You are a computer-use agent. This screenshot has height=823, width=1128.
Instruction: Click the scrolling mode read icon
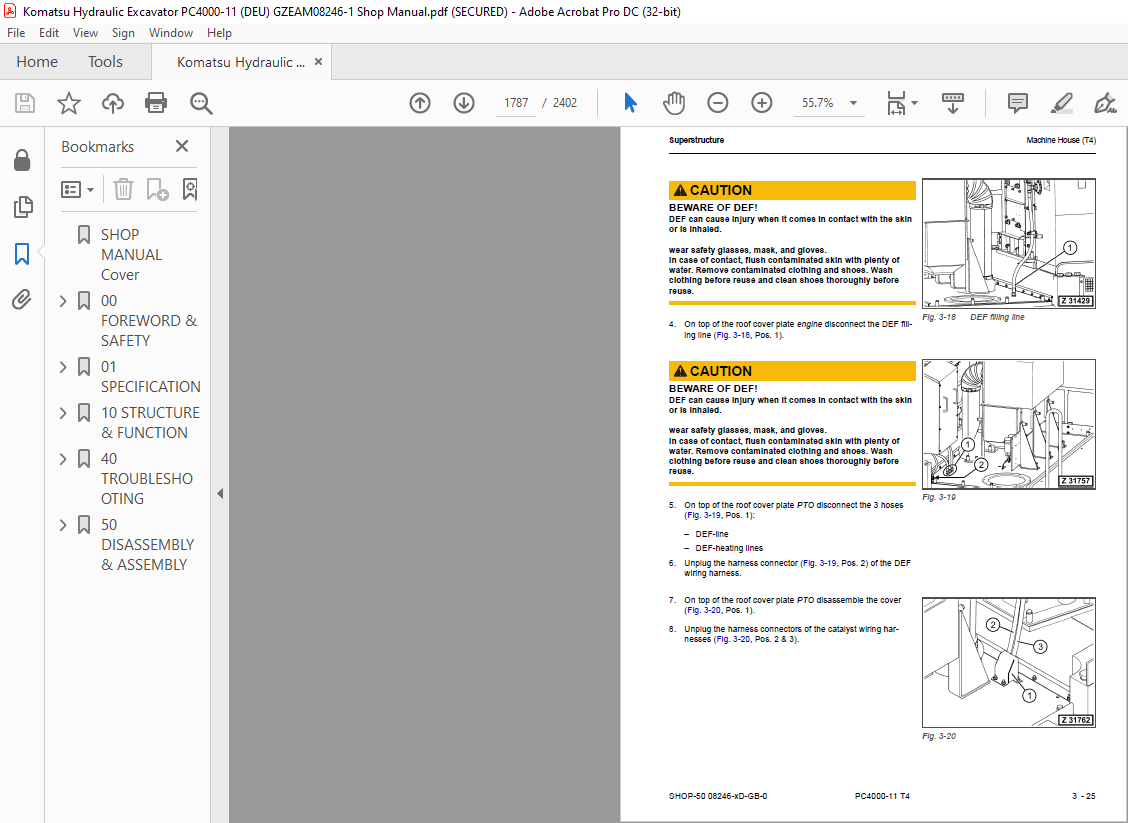(952, 103)
